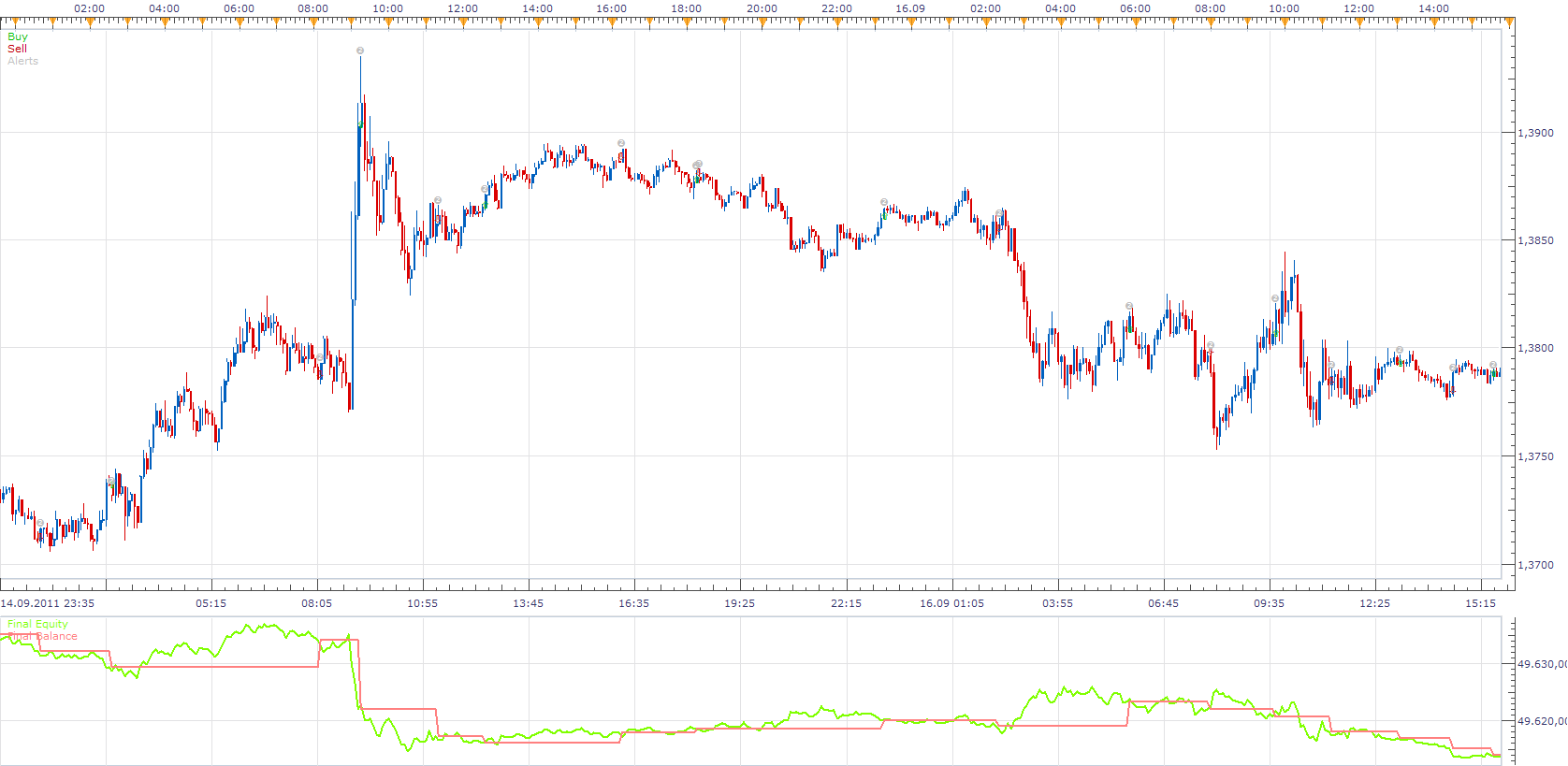
Task: Select the 22:00 label on the top time axis
Action: pyautogui.click(x=836, y=8)
